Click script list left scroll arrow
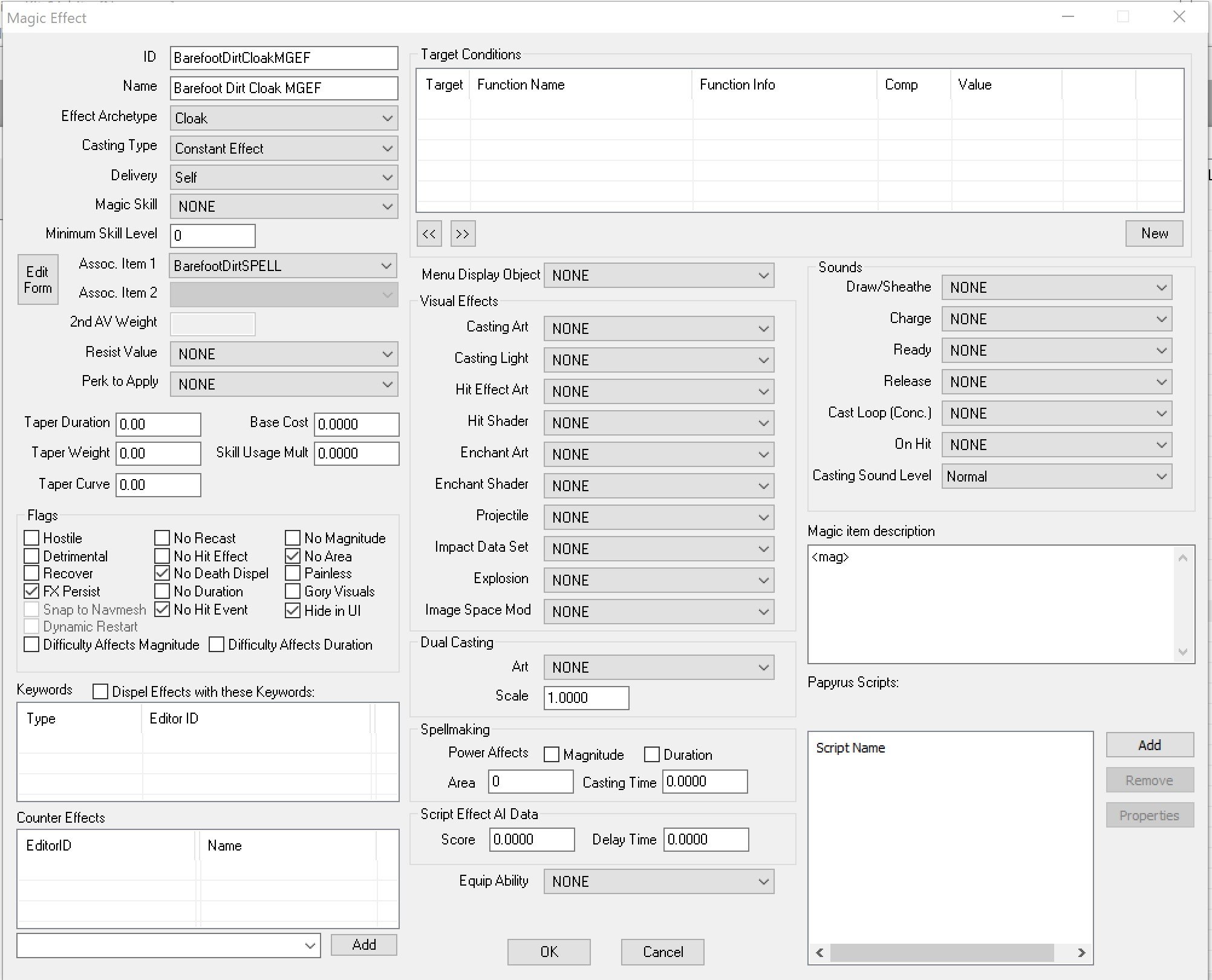This screenshot has height=980, width=1212. (819, 953)
